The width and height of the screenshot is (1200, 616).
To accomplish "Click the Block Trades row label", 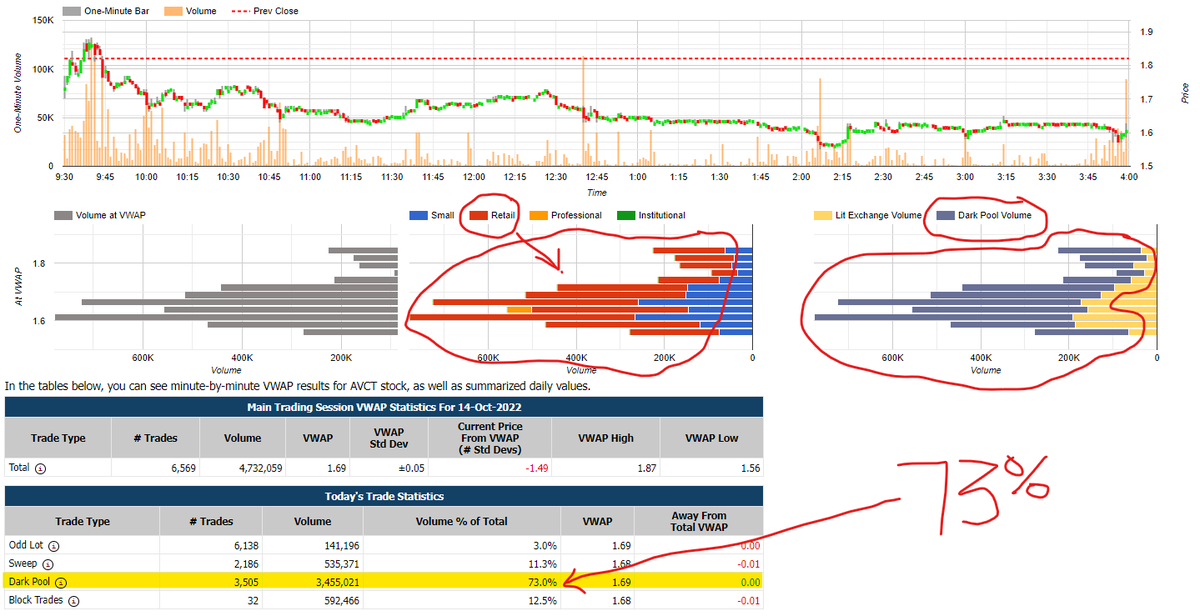I will pyautogui.click(x=36, y=600).
